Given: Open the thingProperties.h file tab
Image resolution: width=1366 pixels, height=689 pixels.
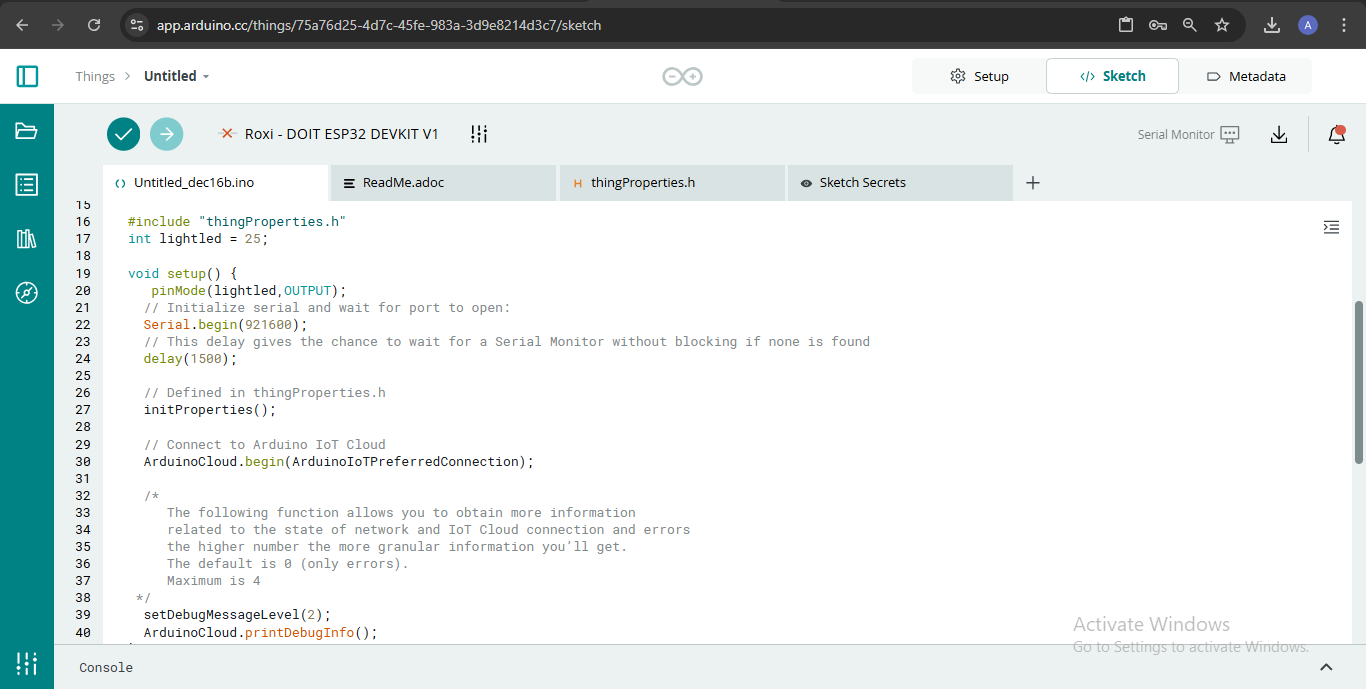Looking at the screenshot, I should tap(672, 183).
